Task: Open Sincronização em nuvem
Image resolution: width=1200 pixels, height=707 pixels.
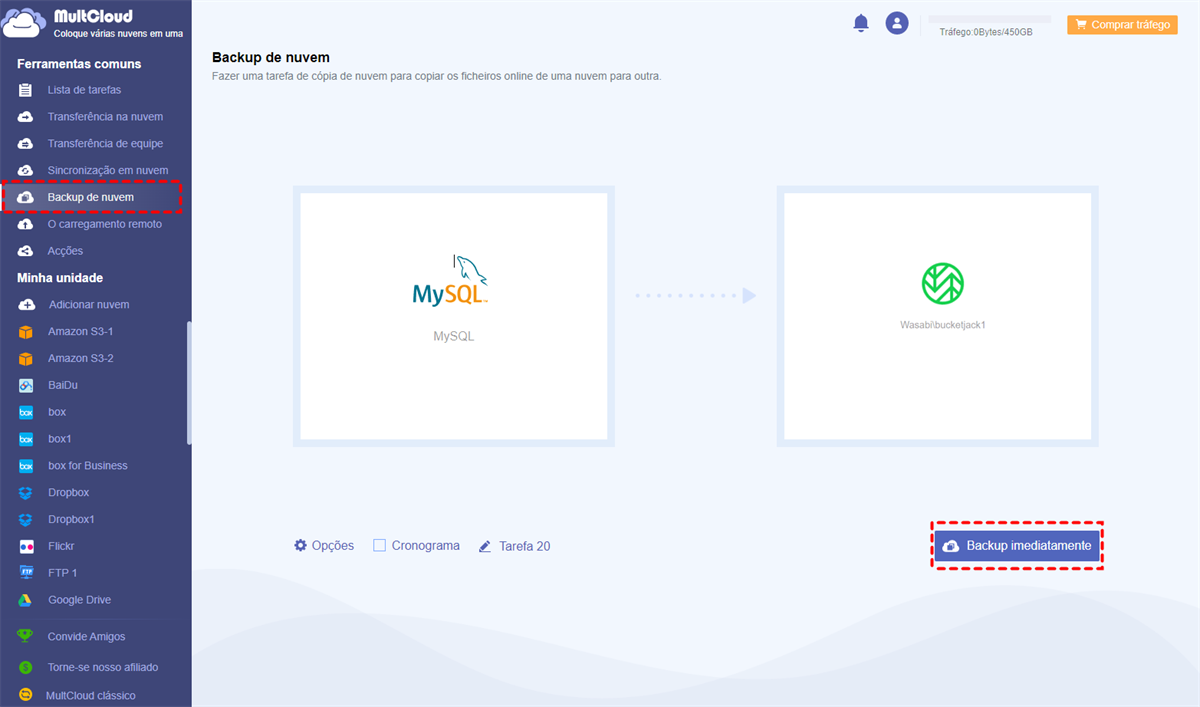Action: pos(108,171)
